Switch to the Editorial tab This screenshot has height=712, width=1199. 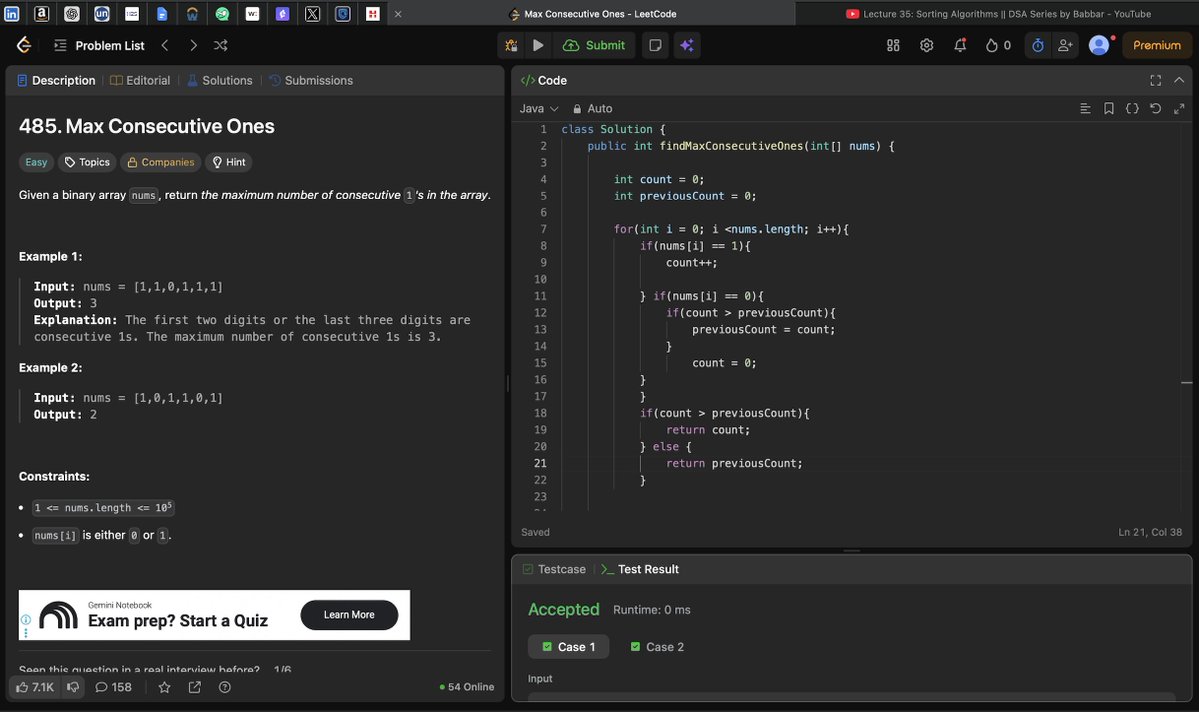[140, 80]
